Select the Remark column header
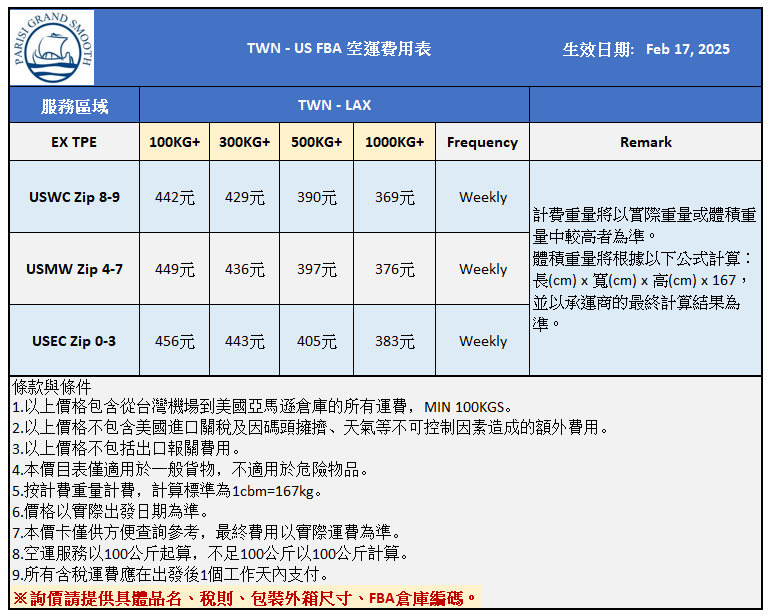Image resolution: width=770 pixels, height=616 pixels. [x=645, y=142]
